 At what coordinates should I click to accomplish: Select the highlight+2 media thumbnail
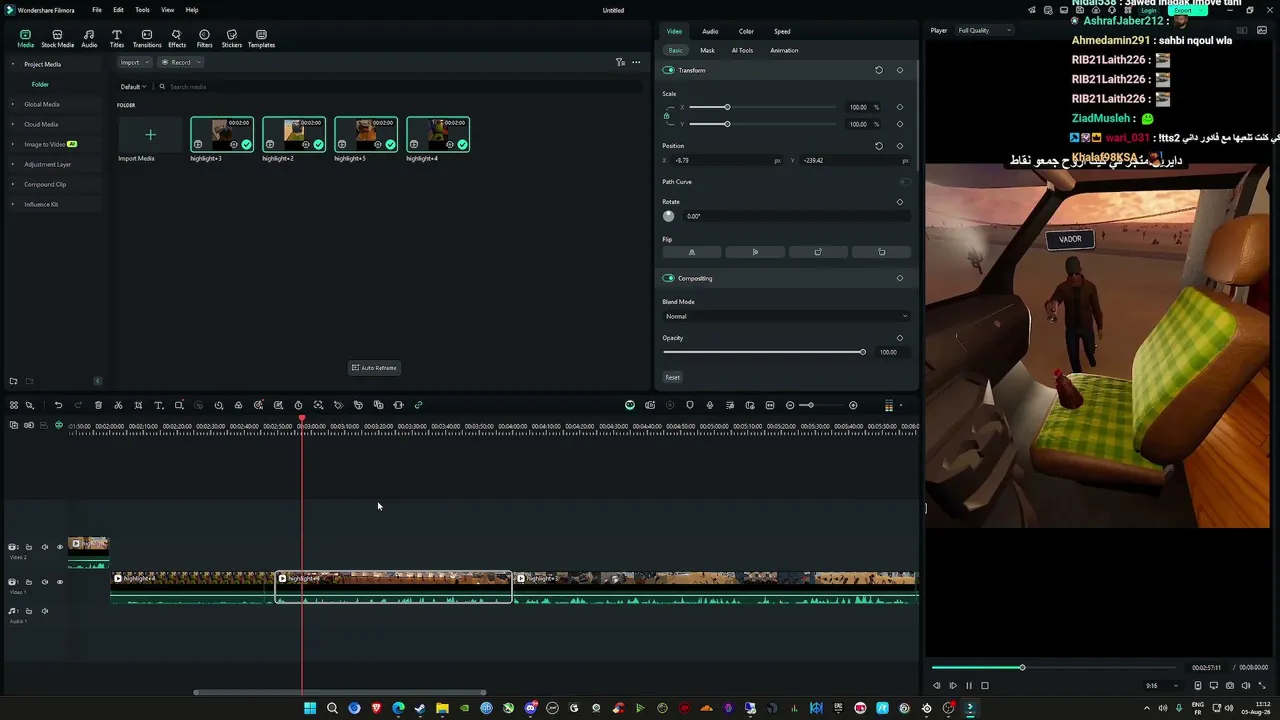[294, 134]
